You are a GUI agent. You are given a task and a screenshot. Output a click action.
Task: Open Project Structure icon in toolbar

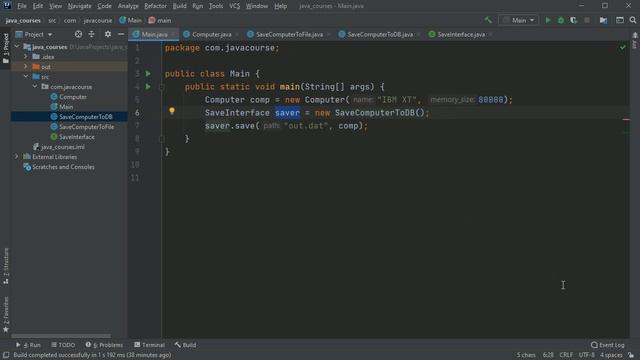coord(603,20)
